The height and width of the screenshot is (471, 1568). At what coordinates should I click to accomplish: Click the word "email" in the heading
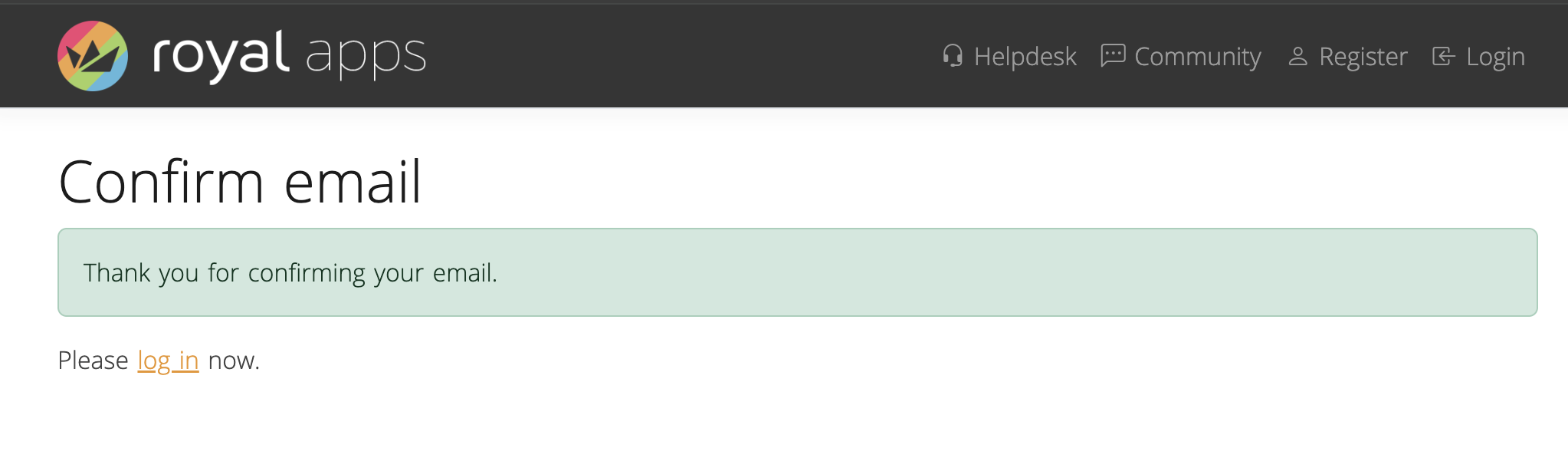[353, 183]
